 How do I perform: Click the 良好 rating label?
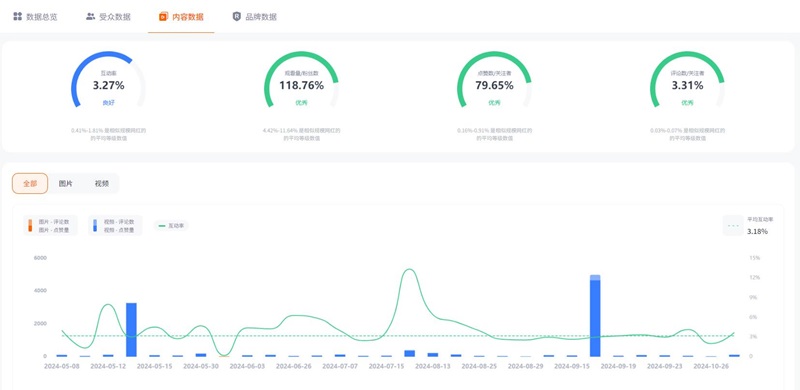click(x=108, y=103)
